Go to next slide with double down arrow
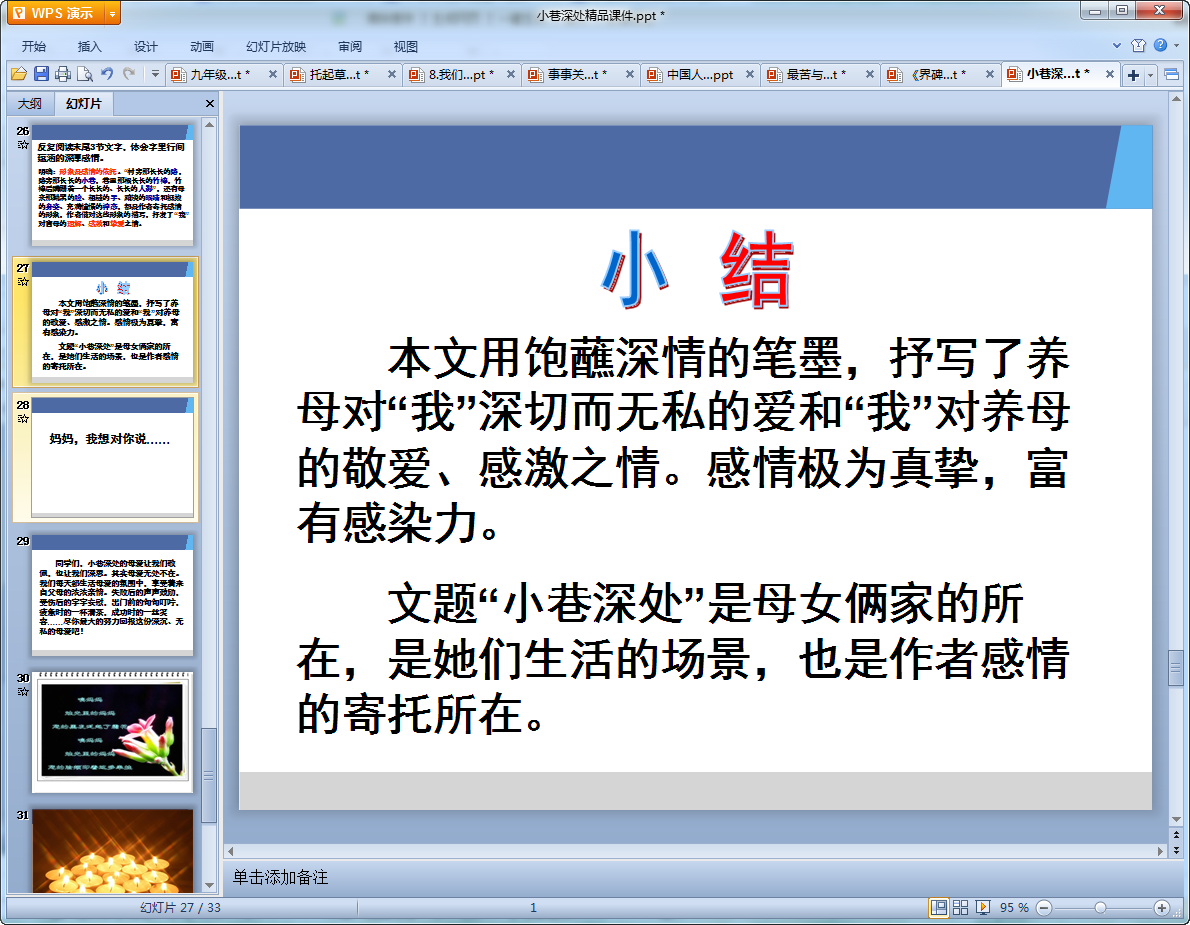Screen dimensions: 1190x925 pyautogui.click(x=1176, y=851)
